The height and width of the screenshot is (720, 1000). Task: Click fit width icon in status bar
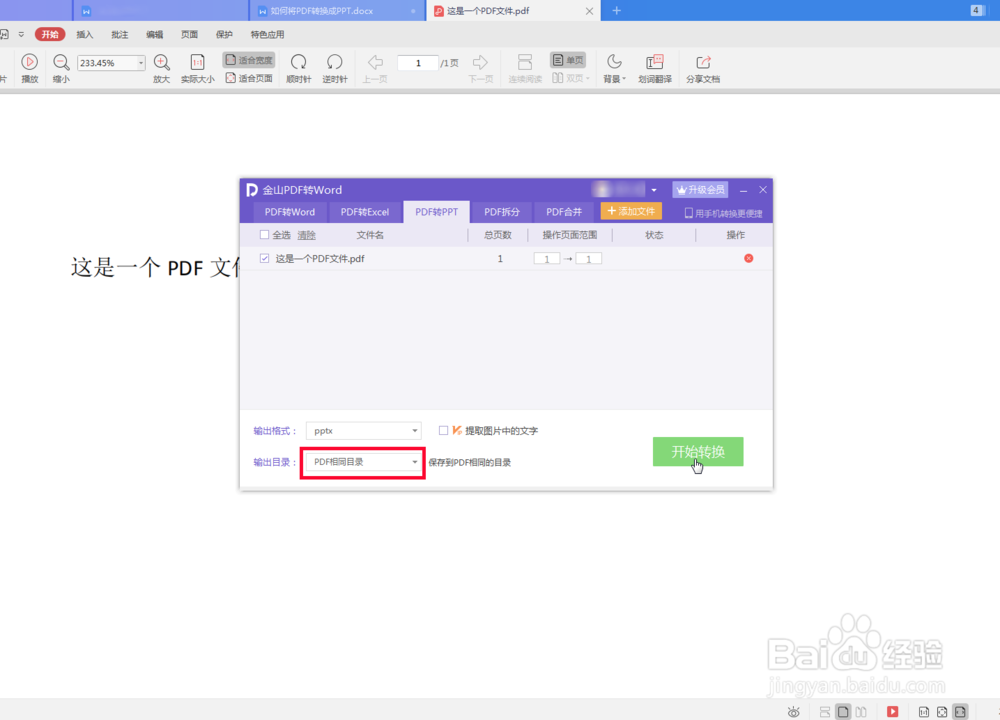click(x=960, y=712)
